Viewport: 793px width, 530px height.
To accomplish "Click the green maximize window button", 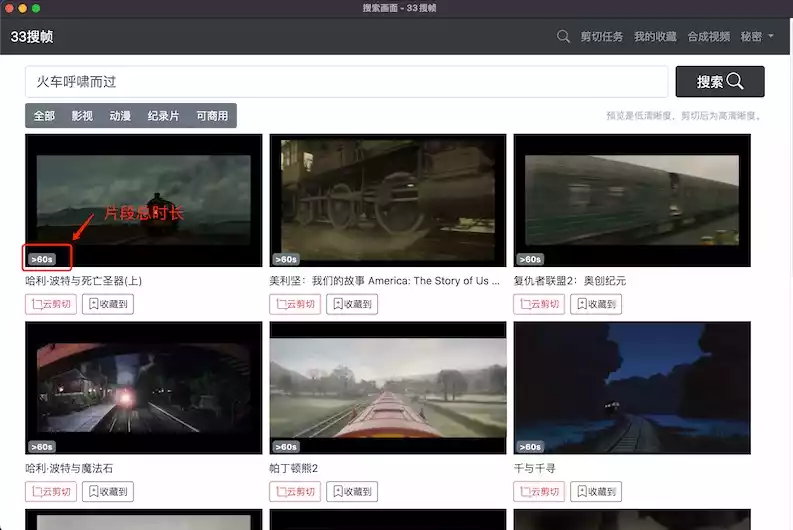I will (x=36, y=8).
